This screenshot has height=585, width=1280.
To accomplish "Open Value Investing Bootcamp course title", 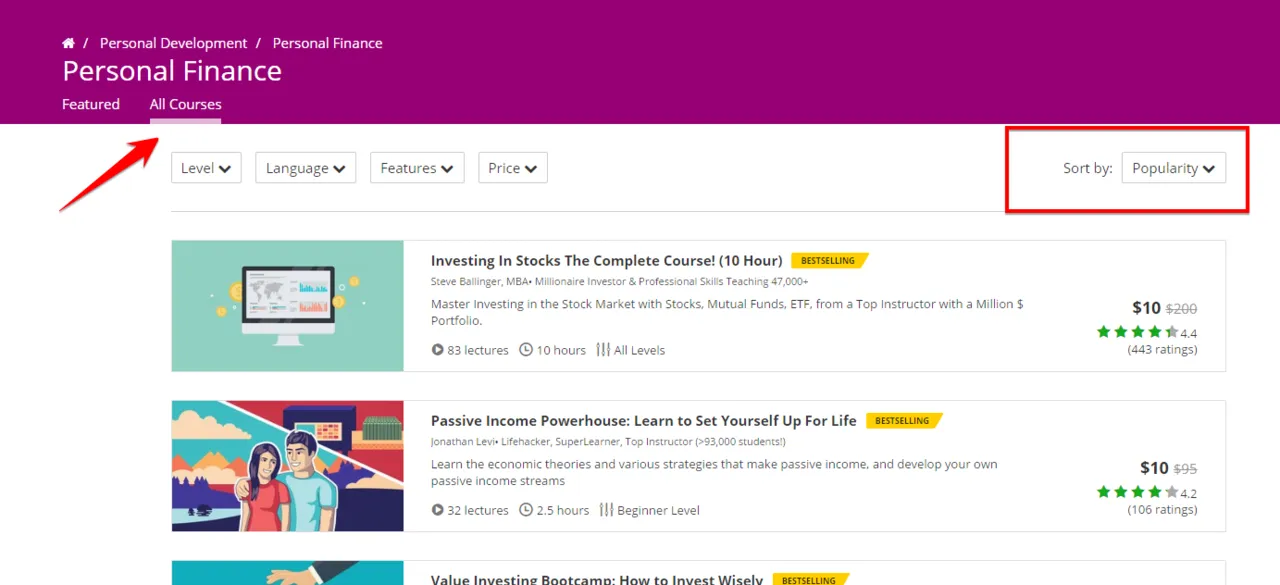I will [x=597, y=579].
